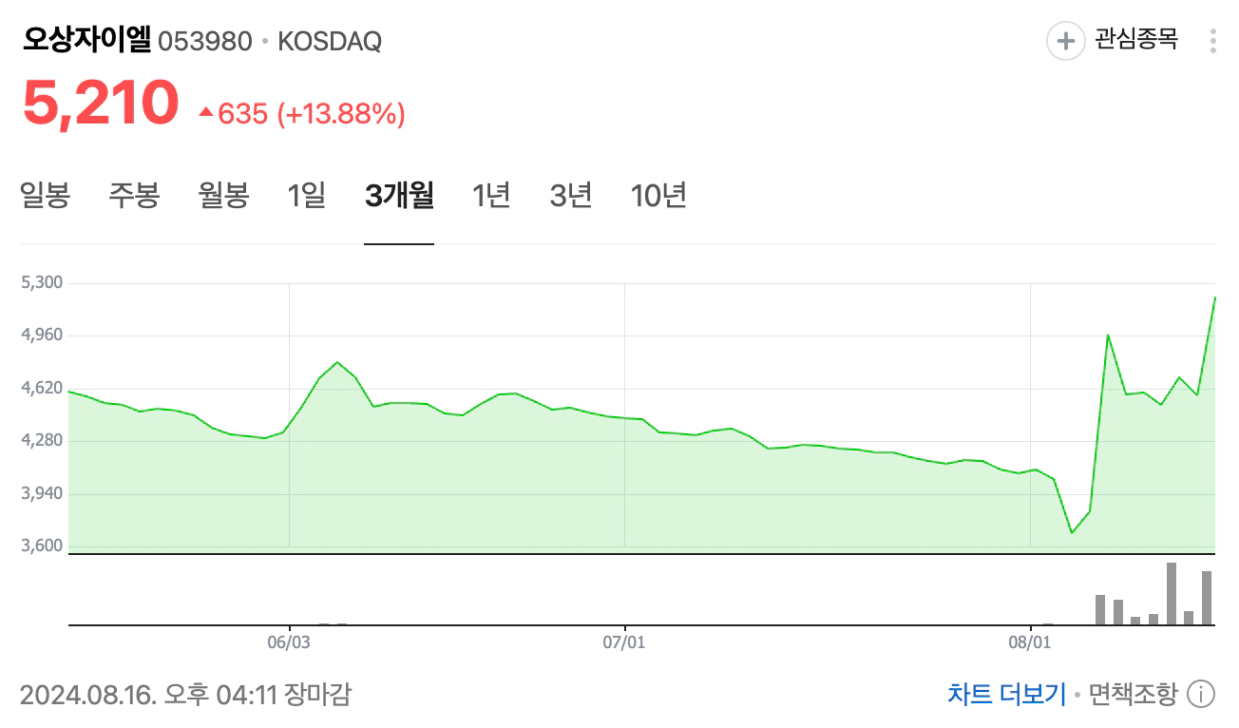
Task: Click the red up-triangle price change icon
Action: point(206,114)
